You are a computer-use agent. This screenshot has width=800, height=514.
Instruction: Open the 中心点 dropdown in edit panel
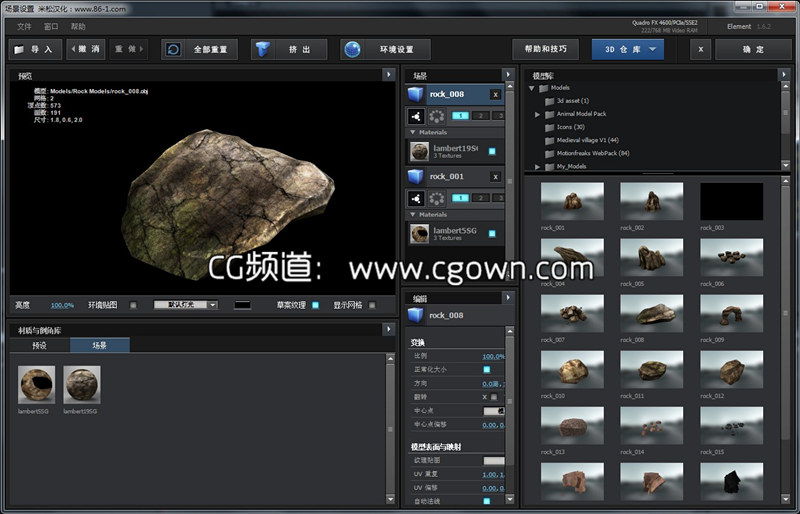(494, 411)
